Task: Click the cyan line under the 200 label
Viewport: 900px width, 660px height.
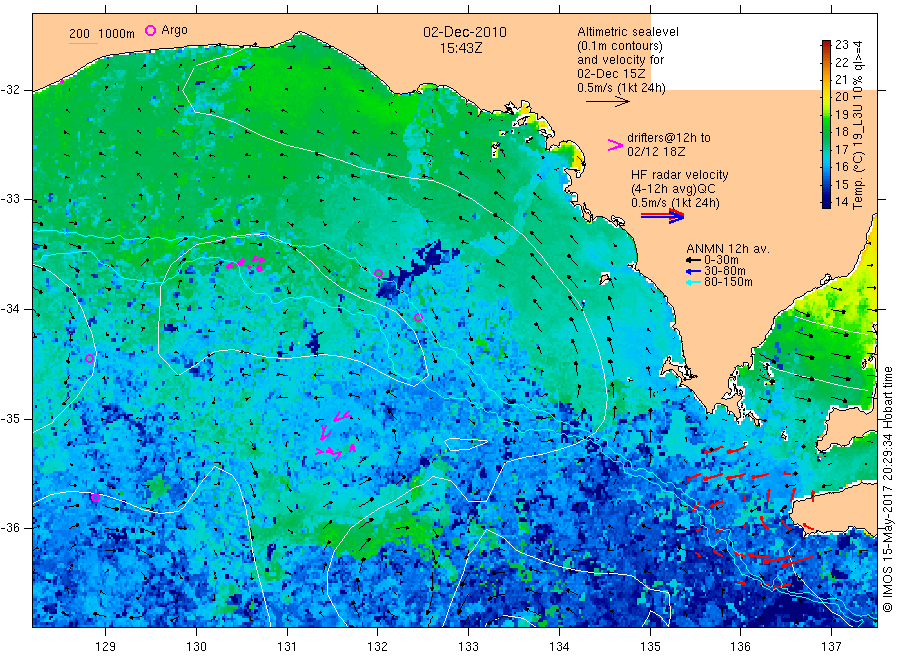Action: 83,43
